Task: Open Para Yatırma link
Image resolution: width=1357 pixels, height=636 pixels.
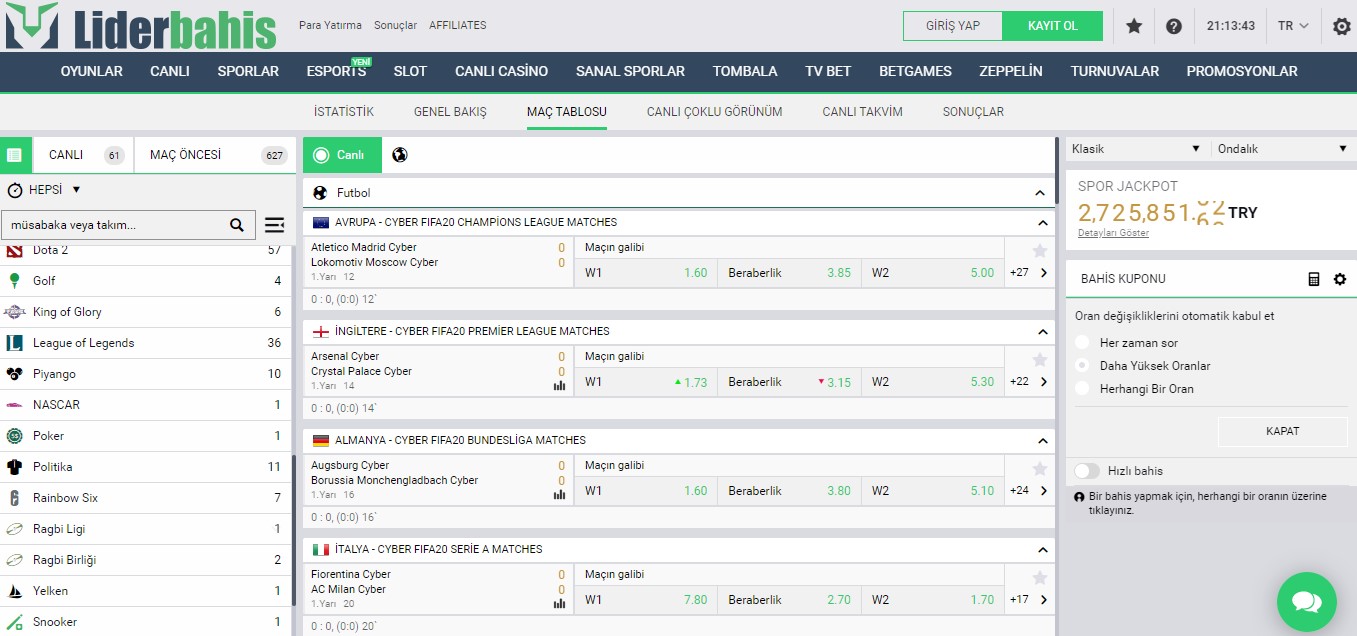Action: tap(330, 25)
